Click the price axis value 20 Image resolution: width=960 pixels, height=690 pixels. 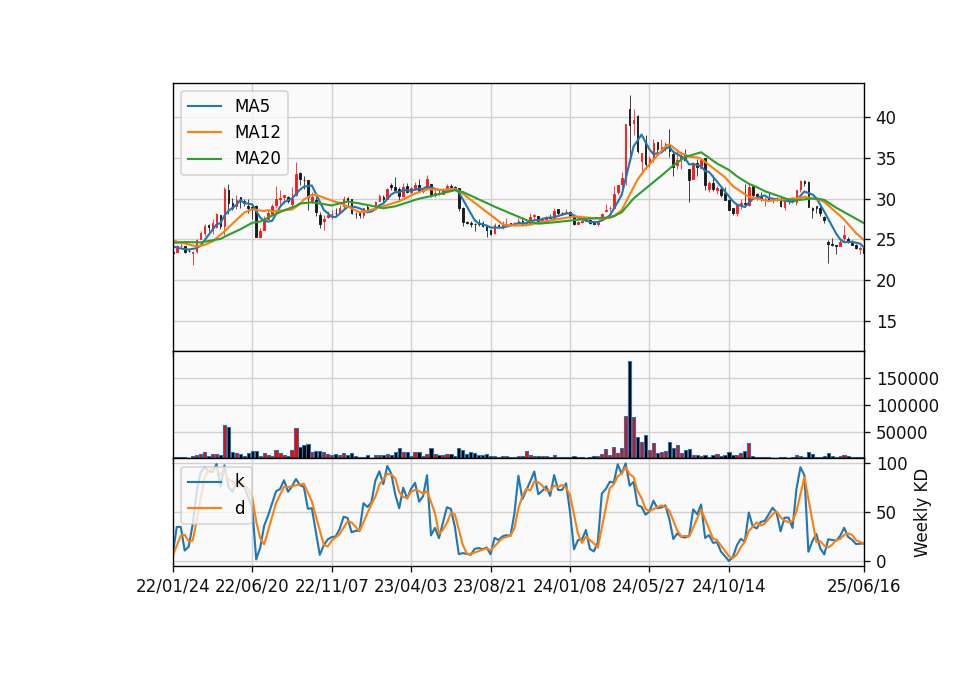[x=886, y=281]
